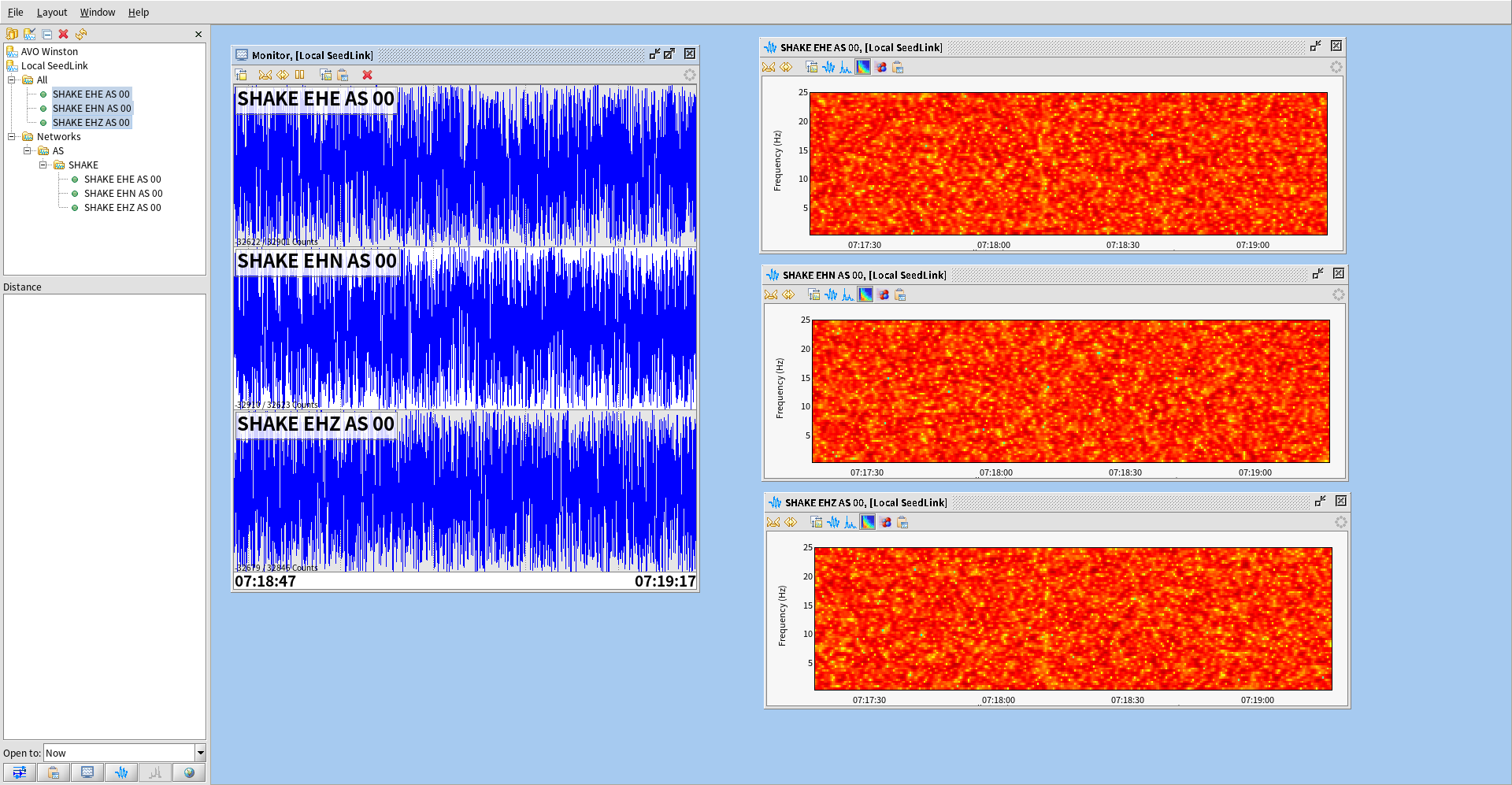This screenshot has width=1512, height=785.
Task: Open wave viewer button at bottom
Action: [x=121, y=772]
